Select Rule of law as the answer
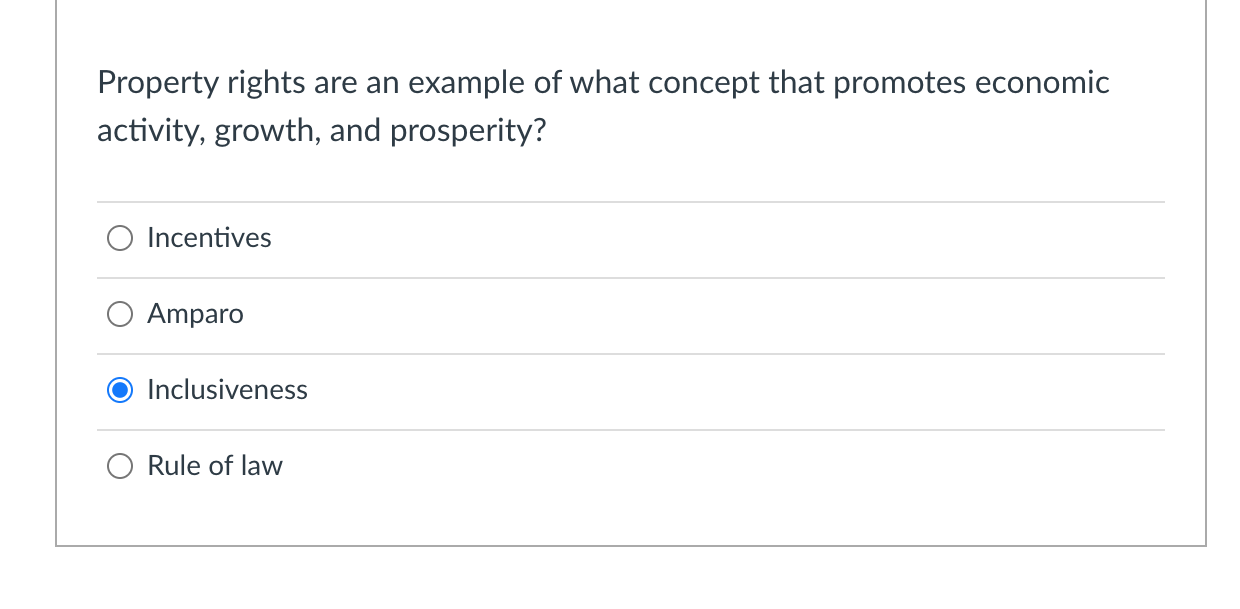This screenshot has height=609, width=1240. point(120,466)
